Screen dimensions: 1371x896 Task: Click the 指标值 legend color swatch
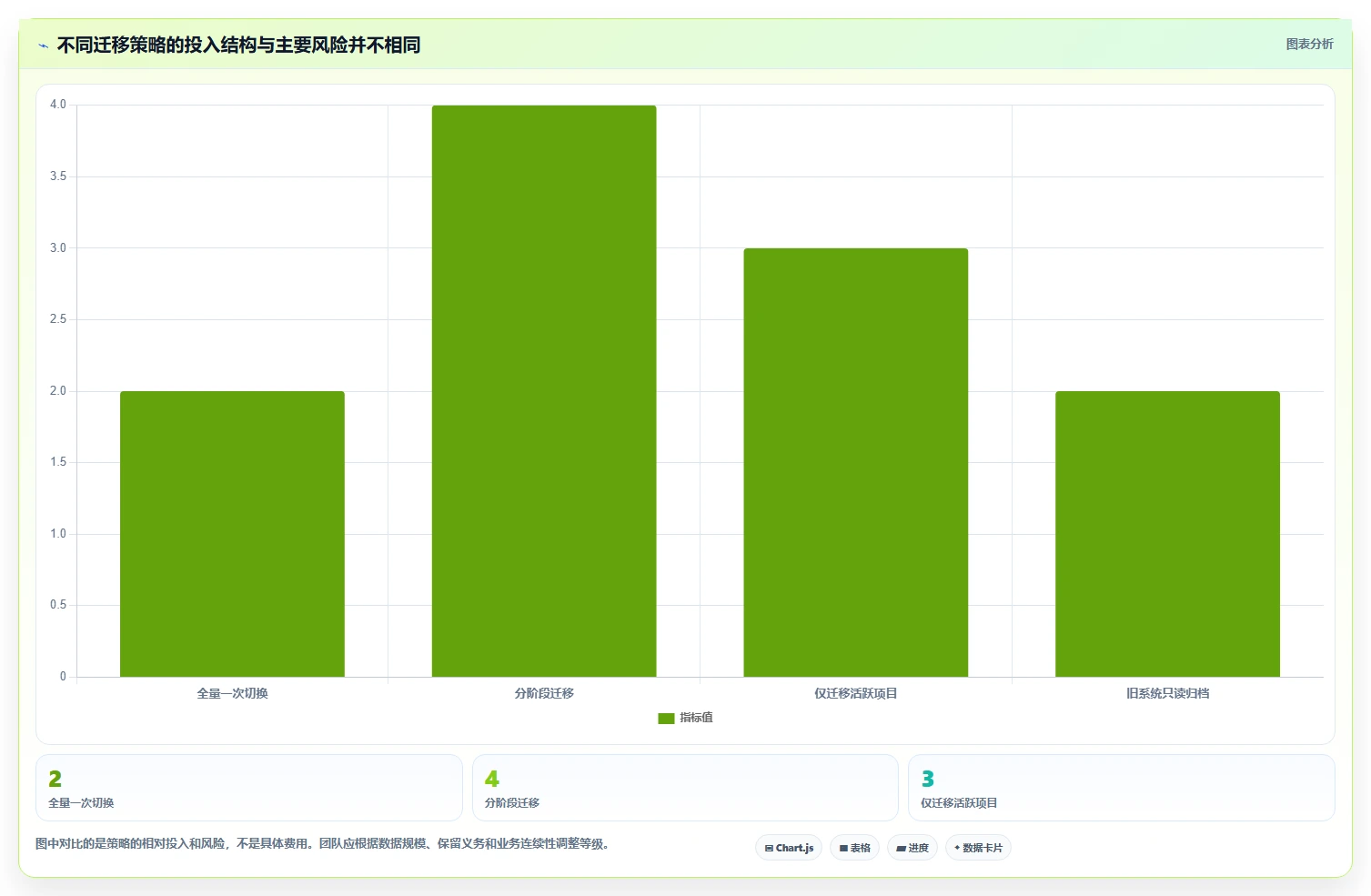[x=666, y=719]
